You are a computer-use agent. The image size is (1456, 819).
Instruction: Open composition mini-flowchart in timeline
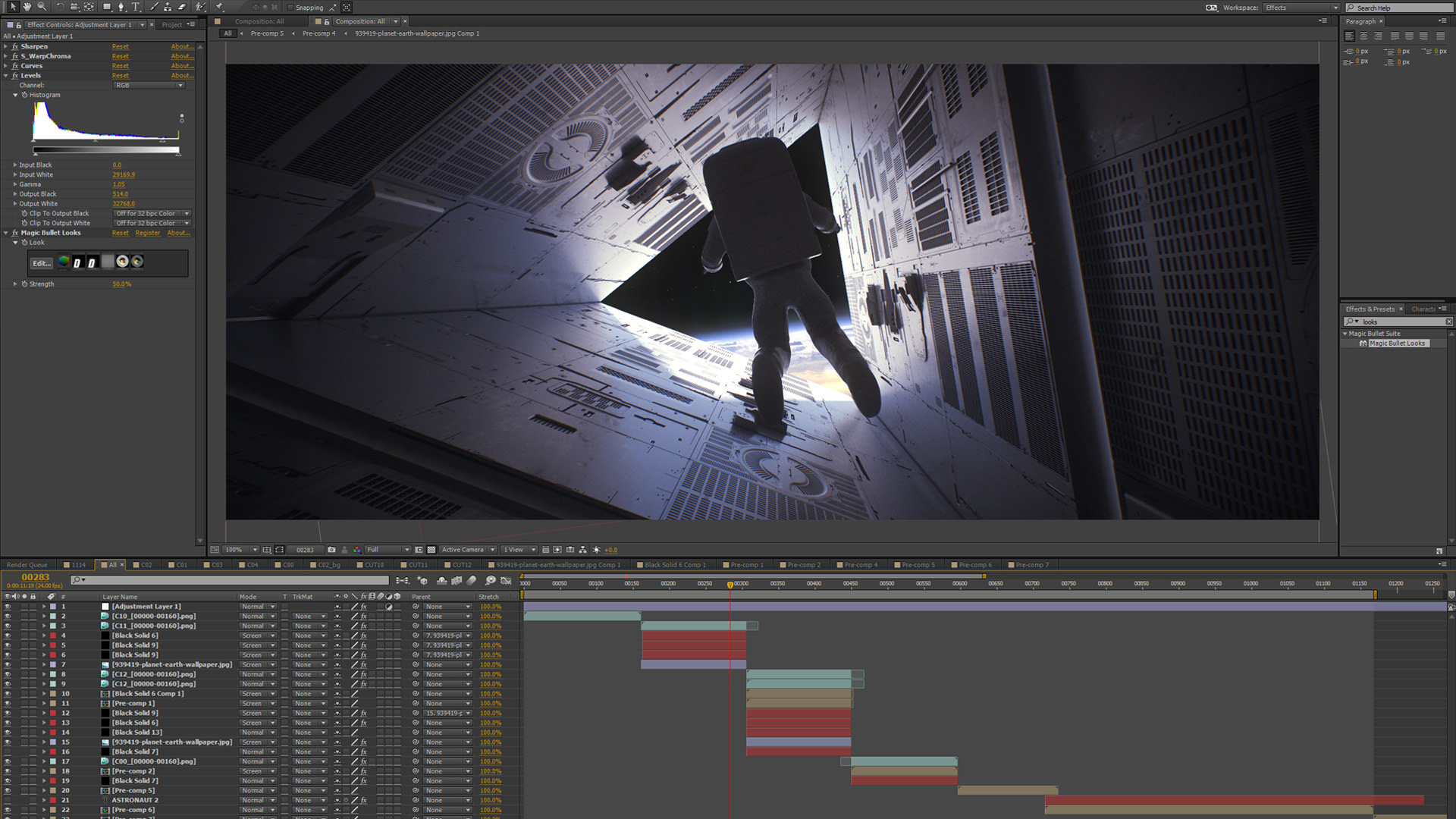[402, 581]
